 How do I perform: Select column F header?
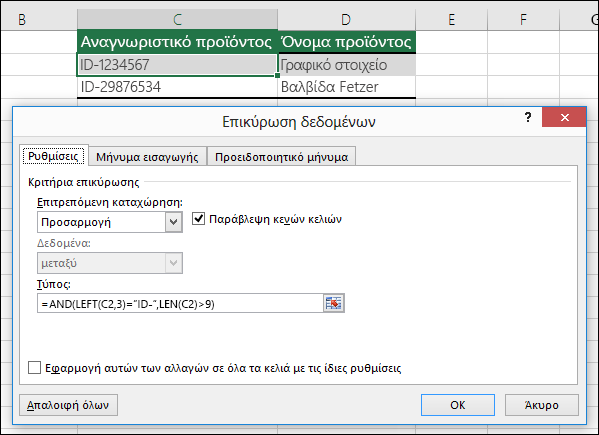click(523, 19)
